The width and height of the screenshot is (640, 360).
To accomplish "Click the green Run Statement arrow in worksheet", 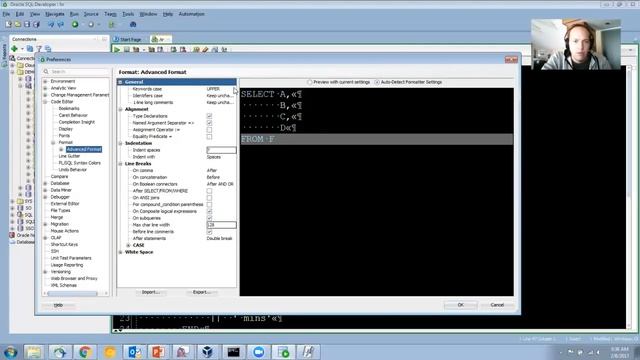I will pos(117,50).
